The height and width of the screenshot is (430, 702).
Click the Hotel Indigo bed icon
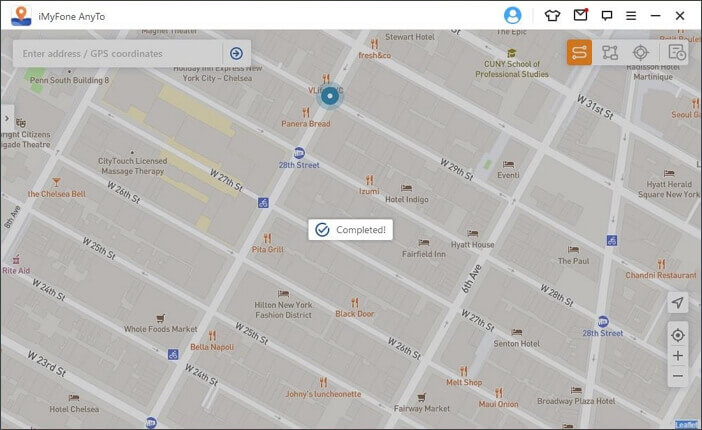[407, 188]
